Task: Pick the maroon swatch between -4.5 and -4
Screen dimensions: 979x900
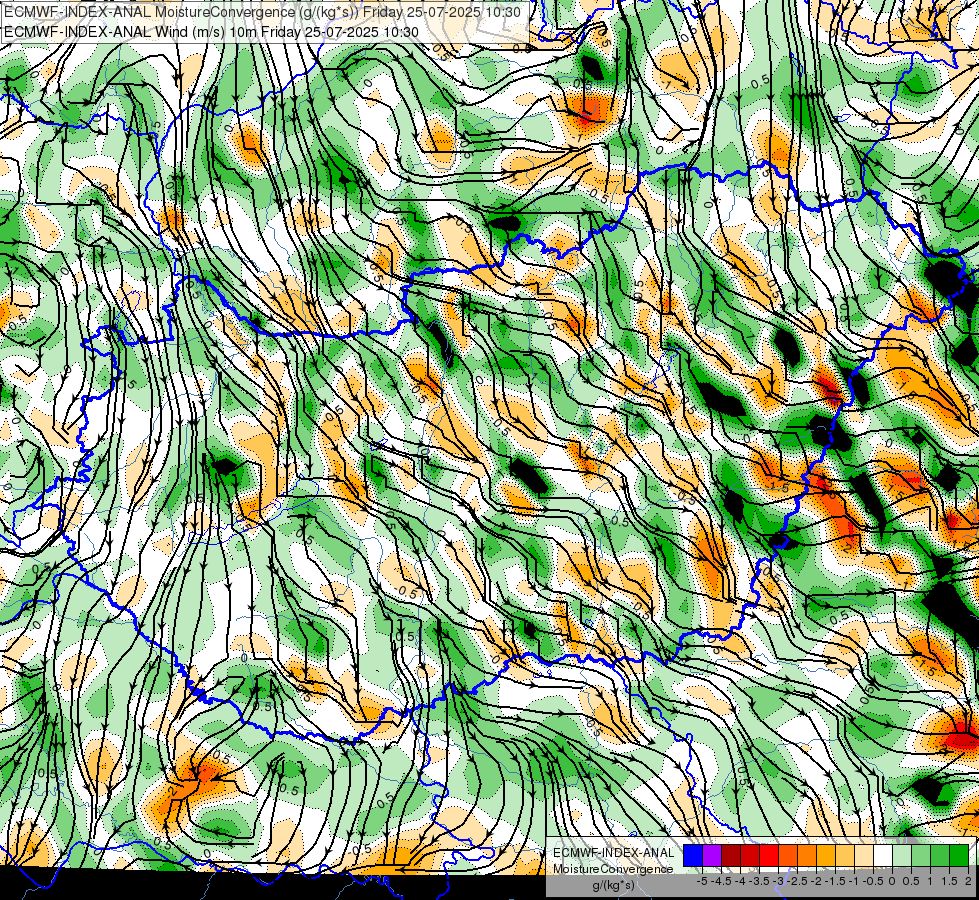Action: 731,856
